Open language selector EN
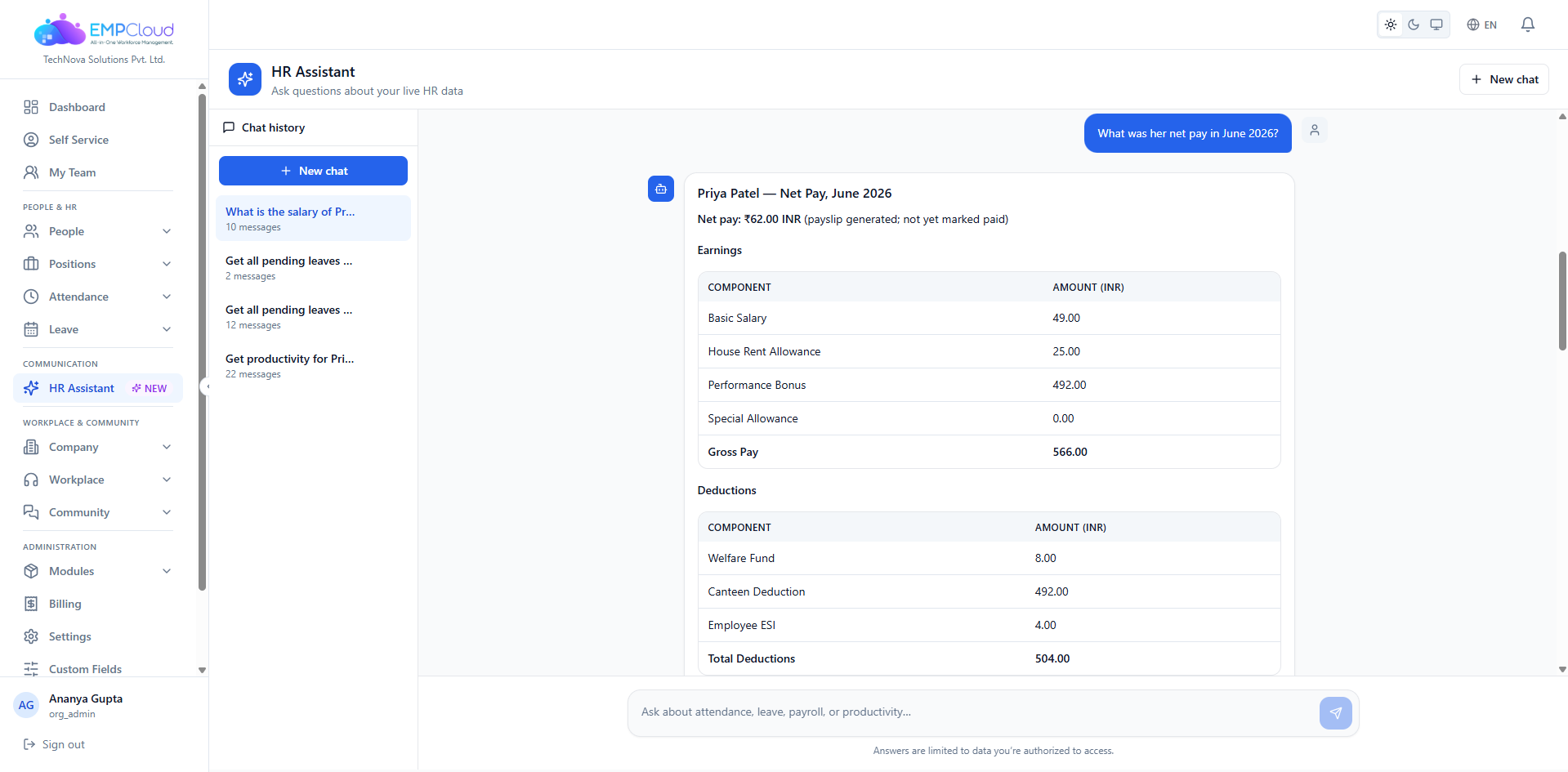Image resolution: width=1568 pixels, height=772 pixels. click(1481, 25)
